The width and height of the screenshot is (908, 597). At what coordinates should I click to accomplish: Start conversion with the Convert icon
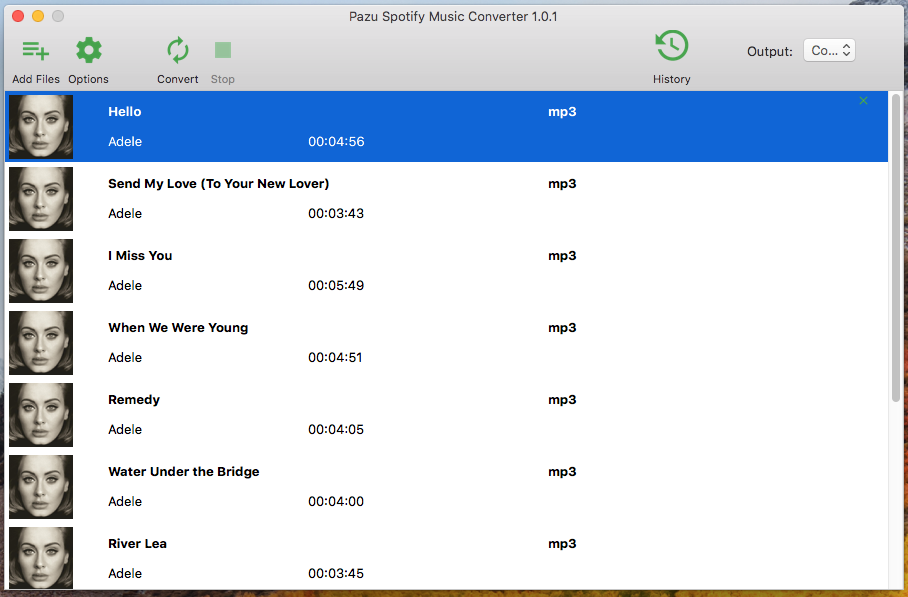tap(178, 51)
